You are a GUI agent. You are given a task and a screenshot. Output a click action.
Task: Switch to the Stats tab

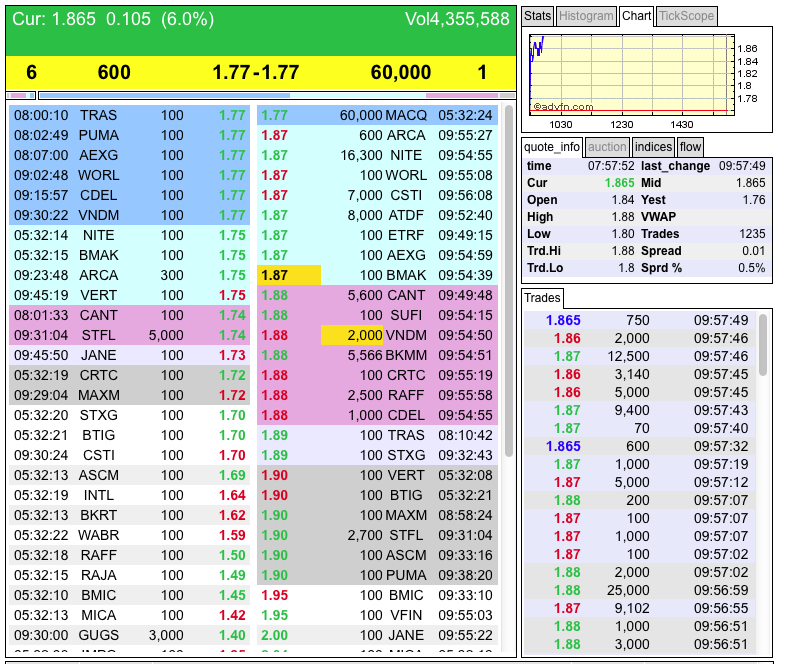click(537, 16)
